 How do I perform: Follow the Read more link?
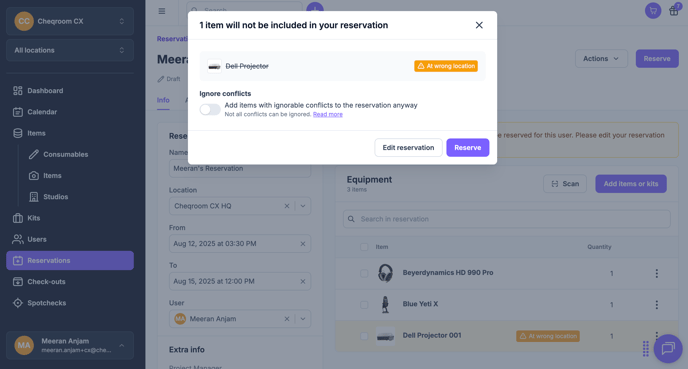[328, 115]
